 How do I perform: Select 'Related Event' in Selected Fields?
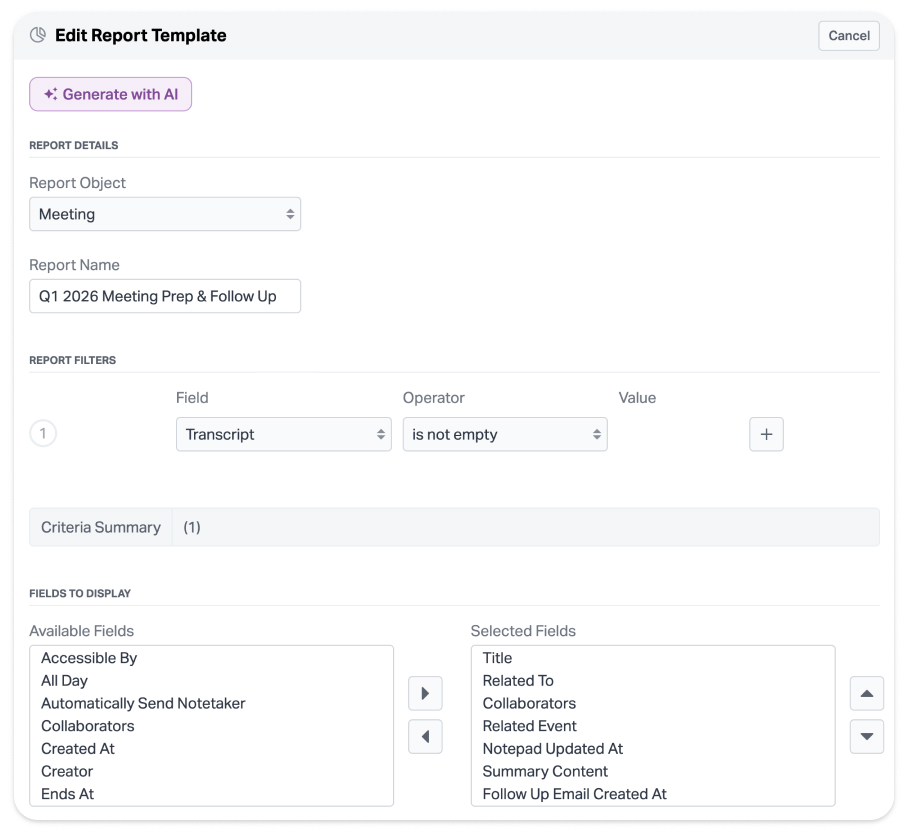529,726
